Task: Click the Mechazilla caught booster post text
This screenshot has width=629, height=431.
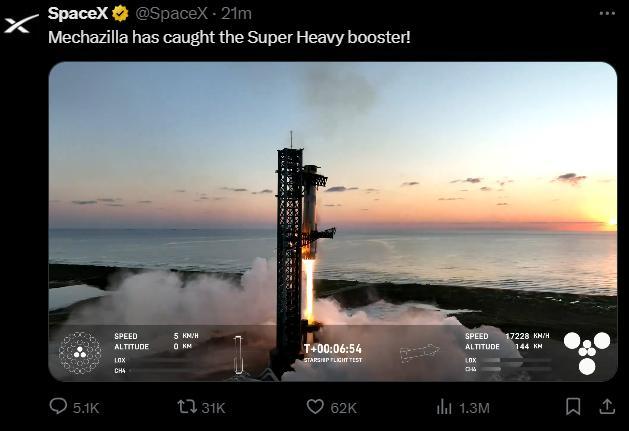Action: 229,36
